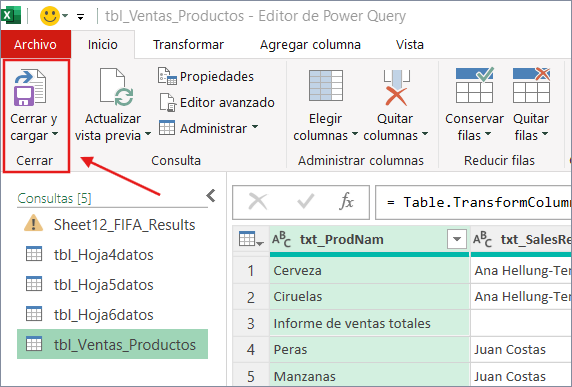Screen dimensions: 572x387
Task: Click the table icon next to tbl_Ventas_Productos
Action: click(34, 344)
